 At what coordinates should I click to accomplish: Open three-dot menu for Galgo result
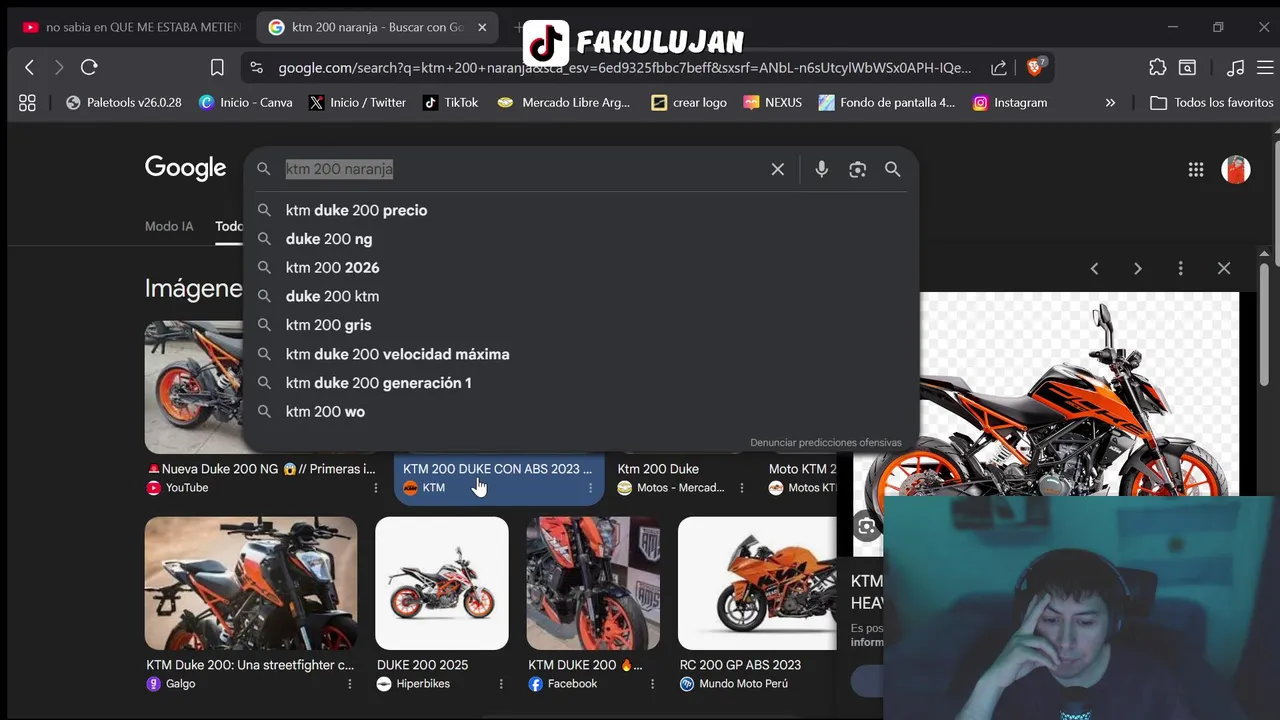[x=349, y=684]
